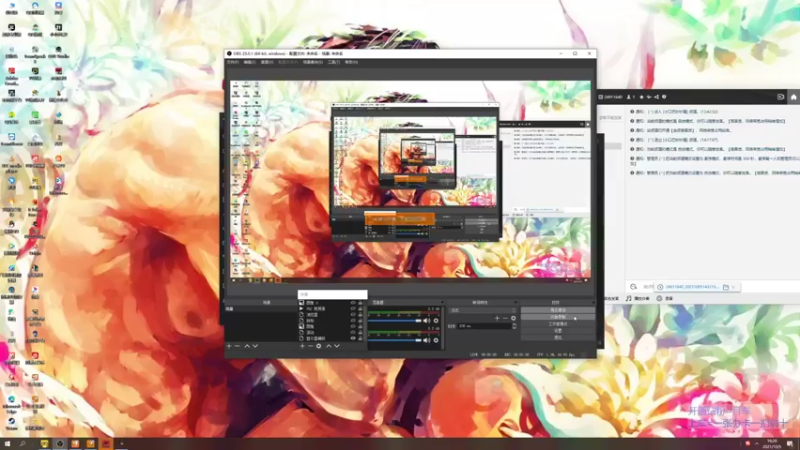Click the exit-arrow icon beside the home icon
Image resolution: width=800 pixels, height=450 pixels.
coord(781,97)
